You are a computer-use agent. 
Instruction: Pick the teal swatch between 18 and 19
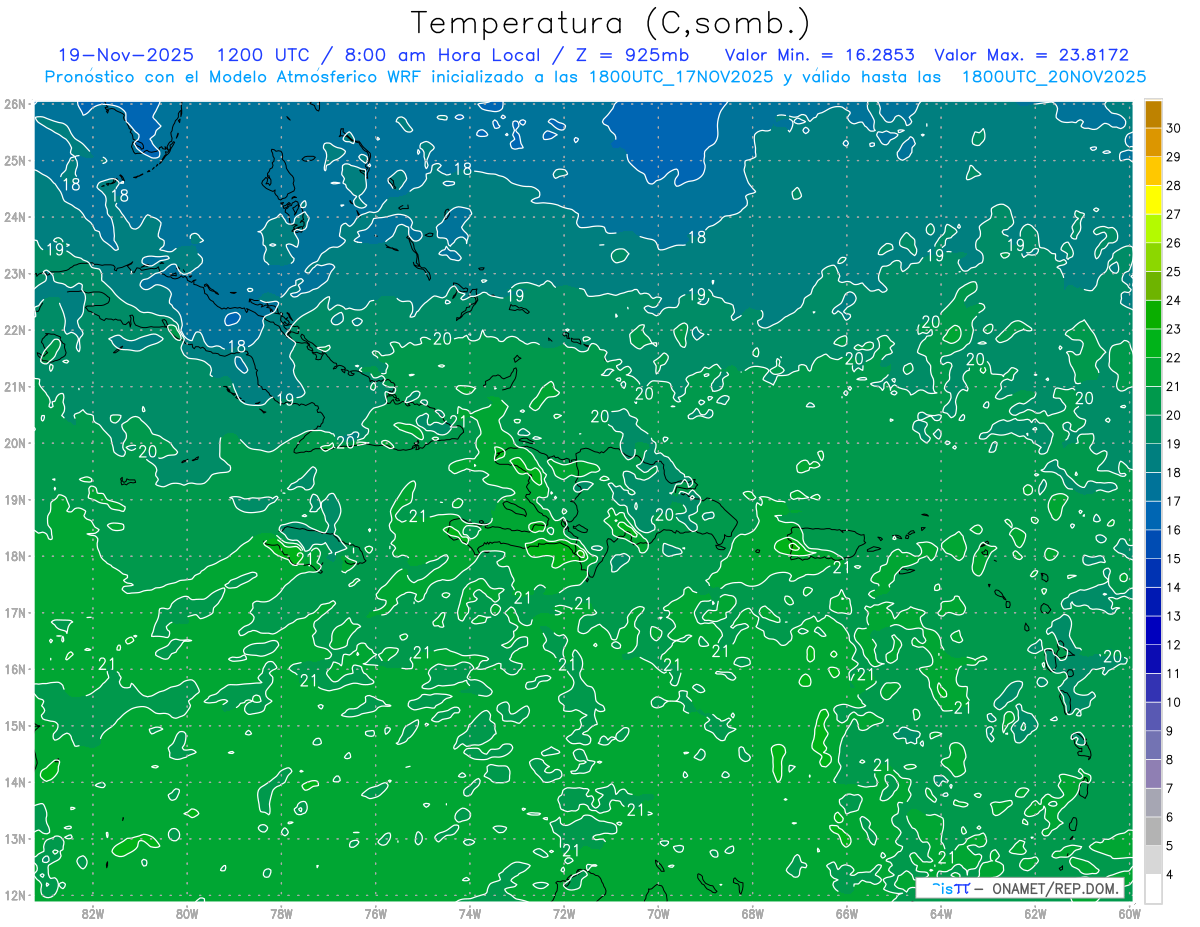point(1153,458)
